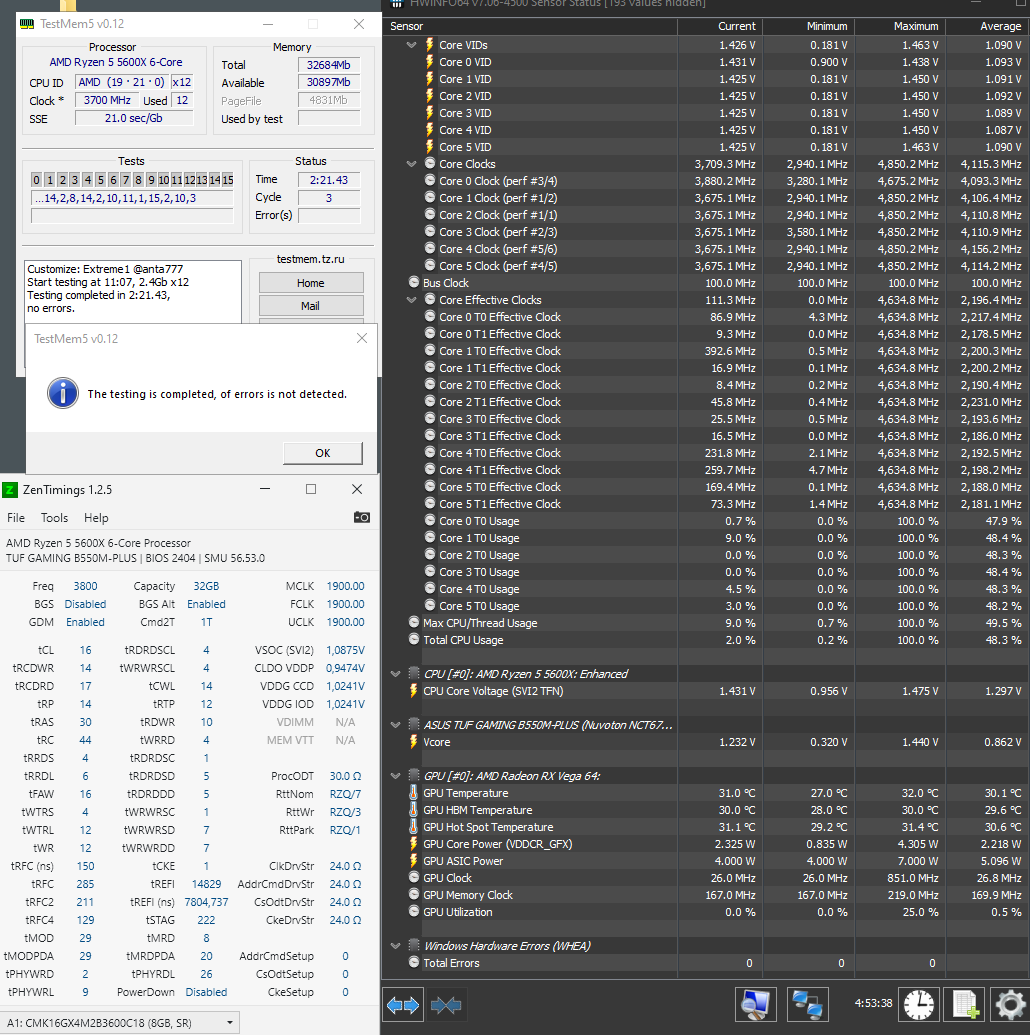Reset sensor min/max with clock icon

919,1005
